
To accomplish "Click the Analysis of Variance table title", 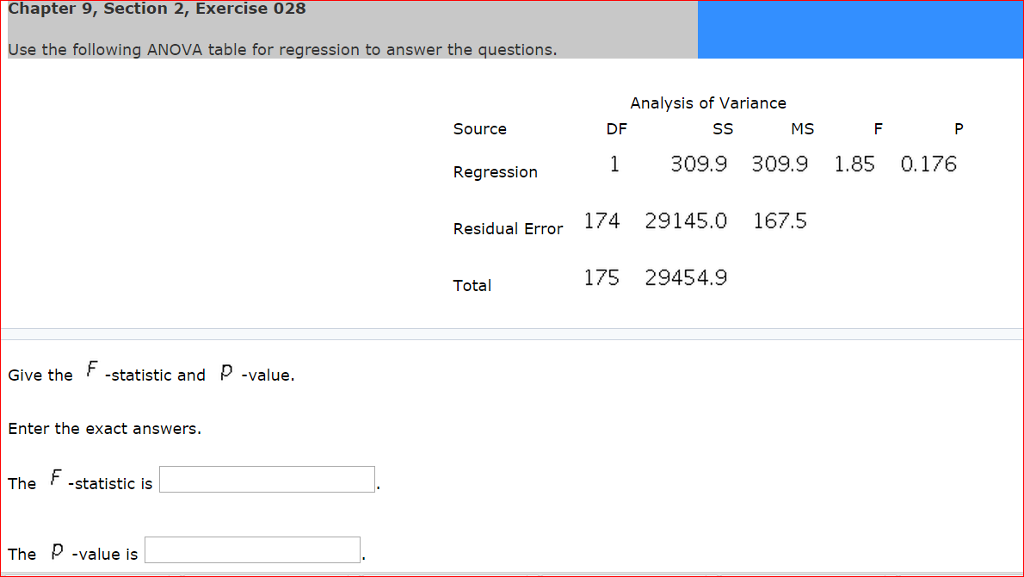I will [x=708, y=103].
